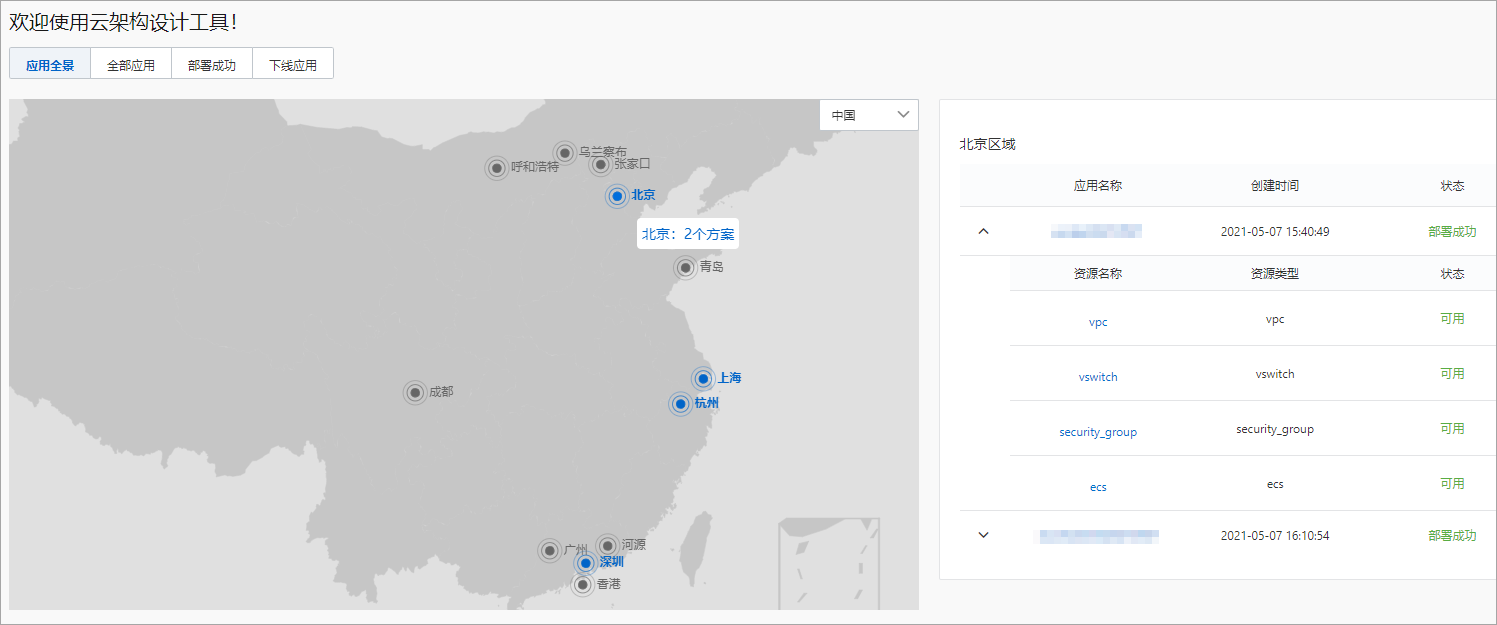This screenshot has width=1497, height=625.
Task: Open the vpc resource link
Action: 1098,322
